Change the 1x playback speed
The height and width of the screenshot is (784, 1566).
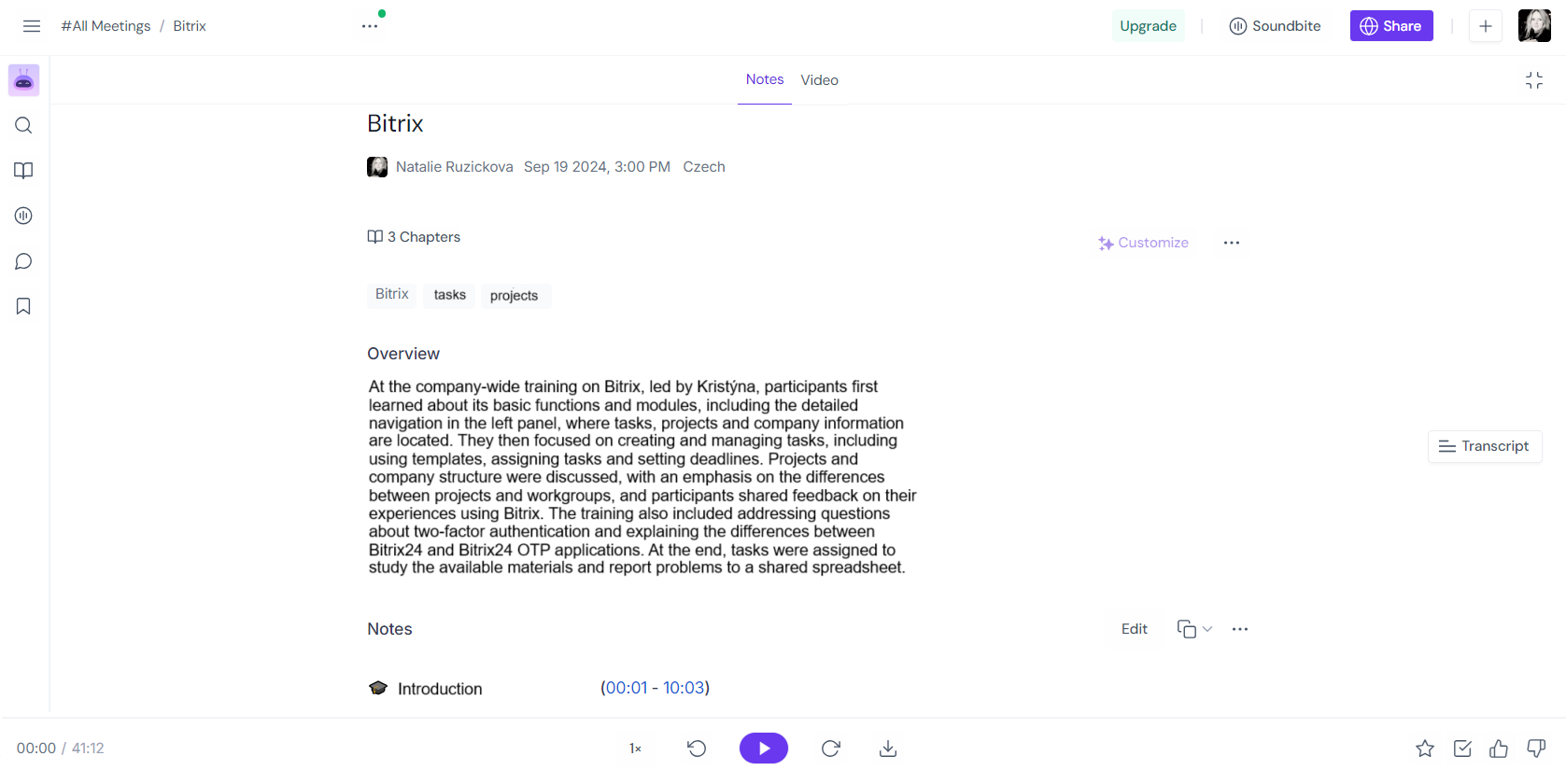pyautogui.click(x=635, y=749)
